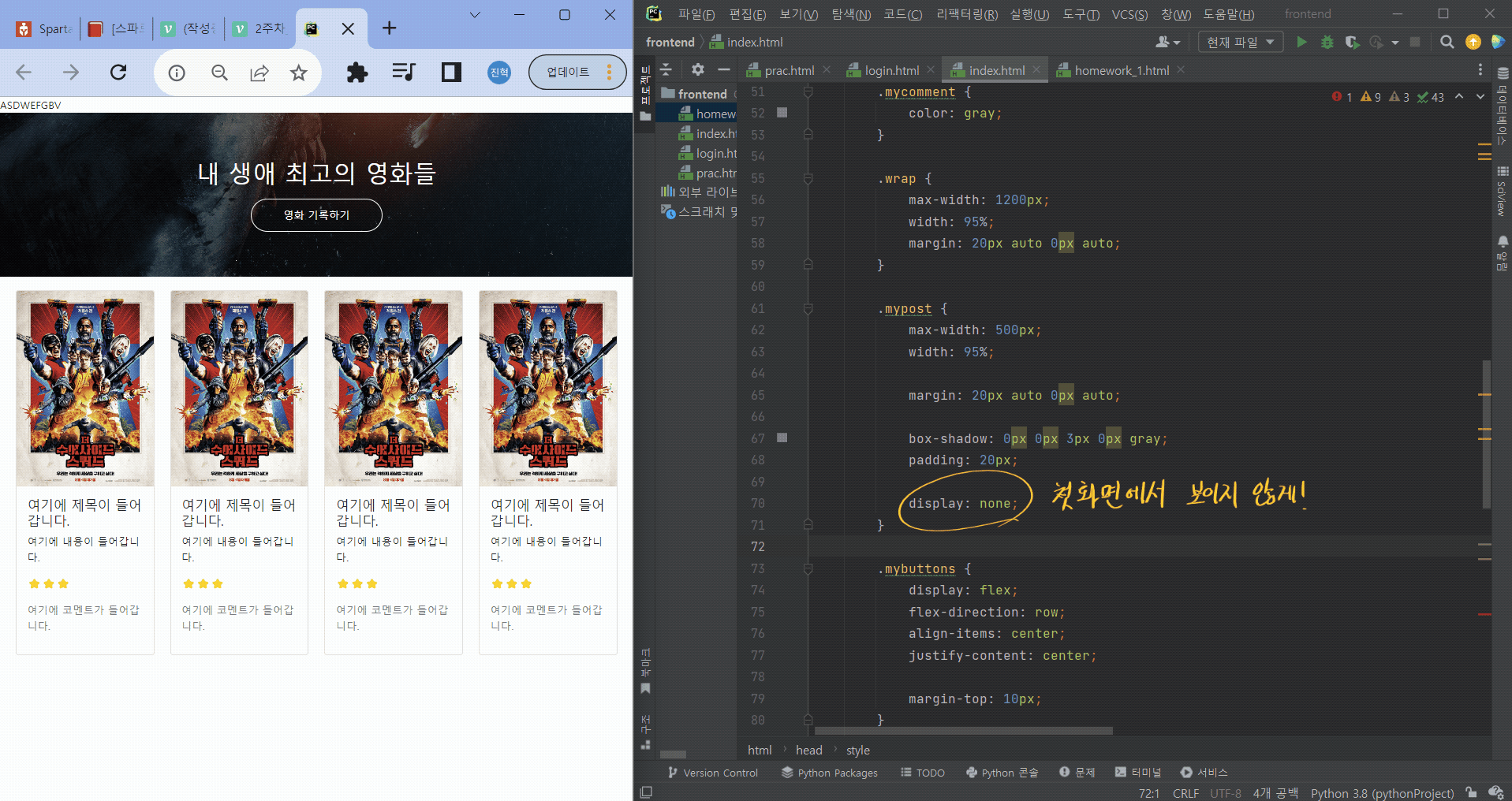Open editor tabs more options dots
Viewport: 1512px width, 801px height.
[x=1480, y=70]
